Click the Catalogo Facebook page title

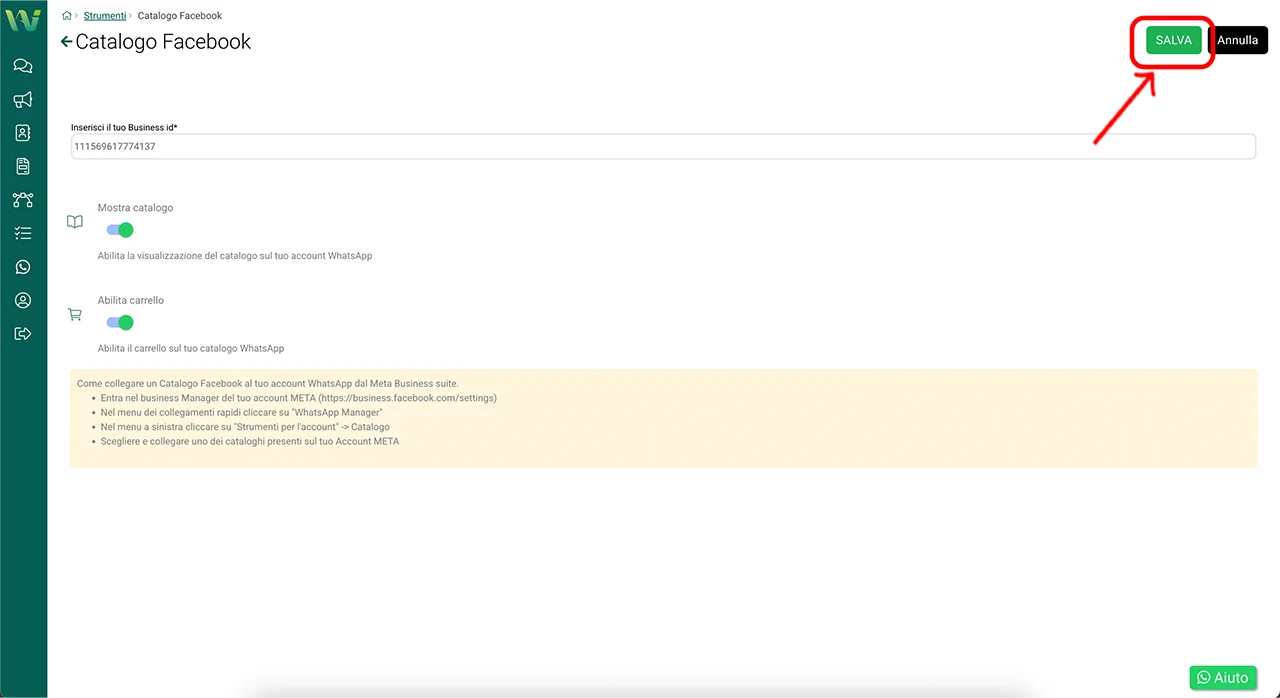pos(163,42)
